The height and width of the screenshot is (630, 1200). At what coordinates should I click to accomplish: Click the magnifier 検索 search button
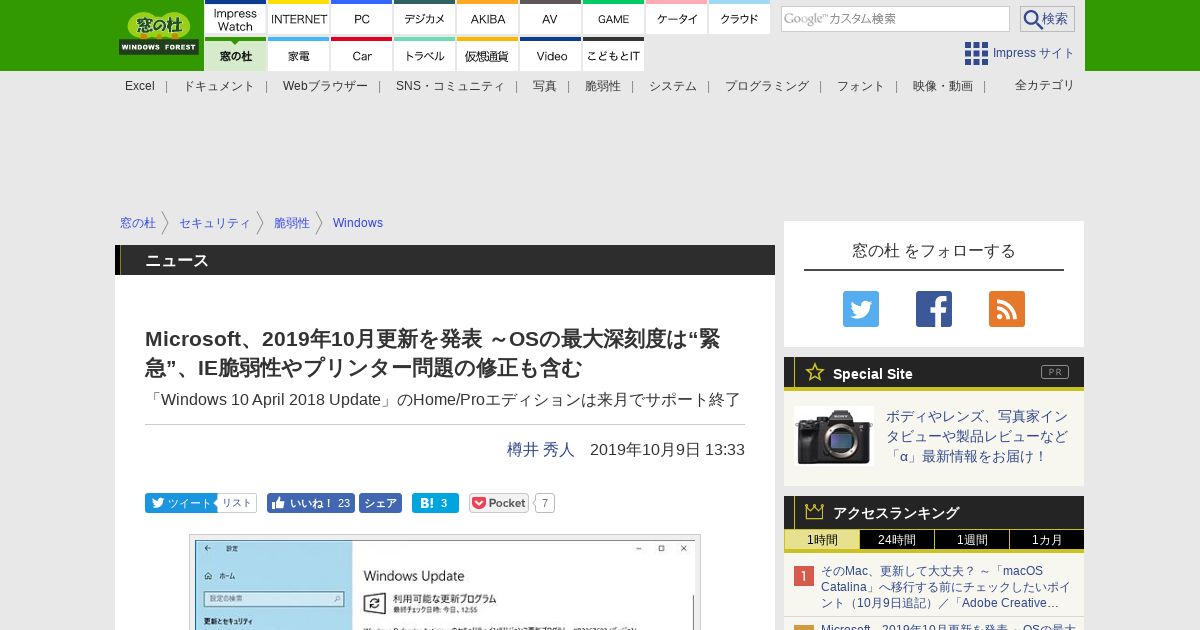click(1047, 19)
